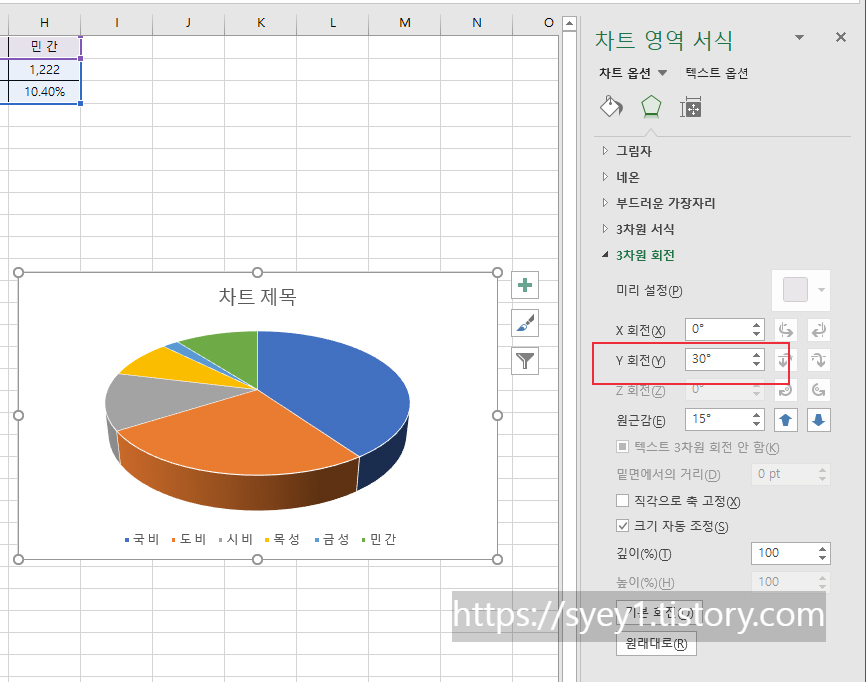866x682 pixels.
Task: Select the 민 간 header cell
Action: point(44,46)
